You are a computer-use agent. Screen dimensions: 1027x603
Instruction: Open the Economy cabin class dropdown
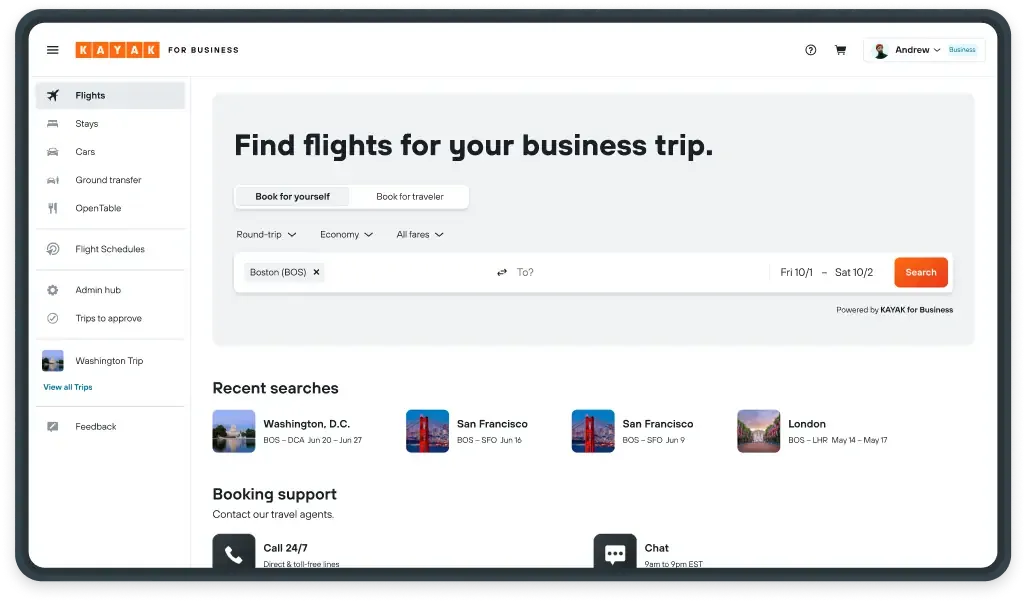pos(346,235)
